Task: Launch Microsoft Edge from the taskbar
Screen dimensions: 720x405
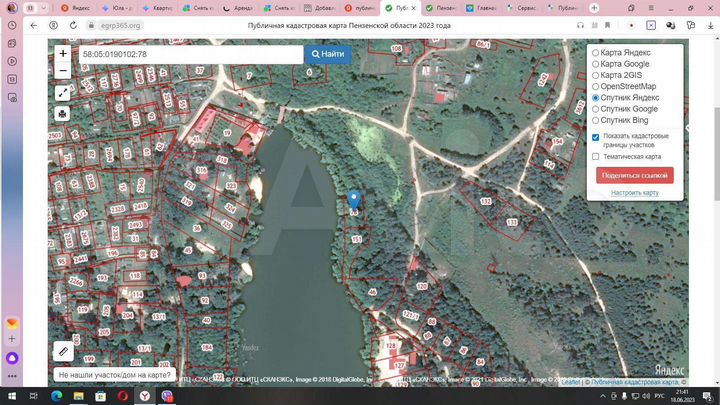Action: point(56,396)
